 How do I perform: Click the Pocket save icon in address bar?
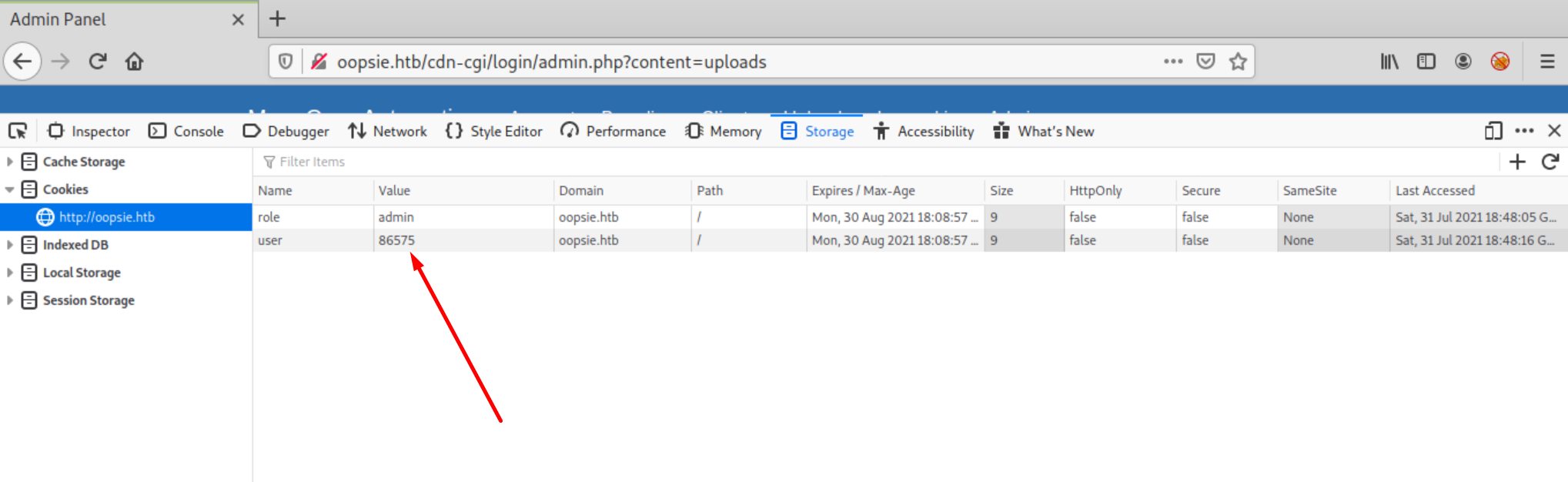[1205, 62]
